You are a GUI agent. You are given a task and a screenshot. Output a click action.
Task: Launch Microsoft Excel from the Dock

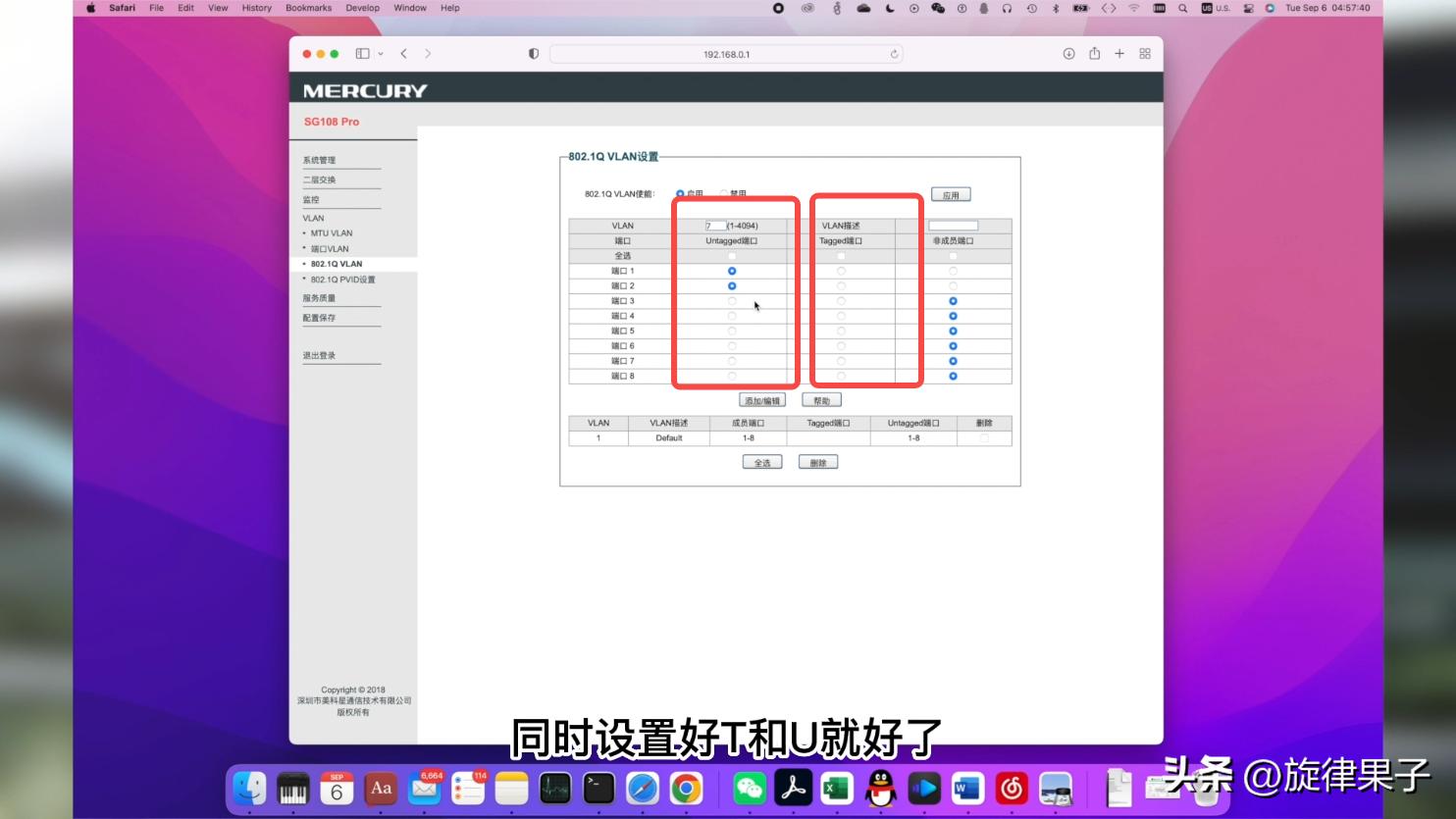(836, 787)
